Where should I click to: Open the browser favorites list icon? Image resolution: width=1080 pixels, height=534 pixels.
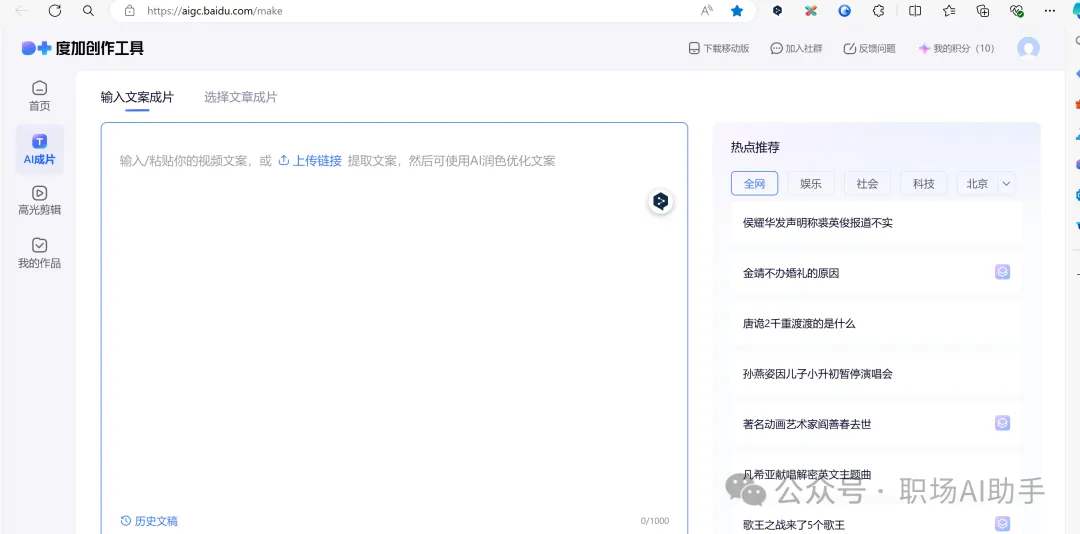(949, 10)
